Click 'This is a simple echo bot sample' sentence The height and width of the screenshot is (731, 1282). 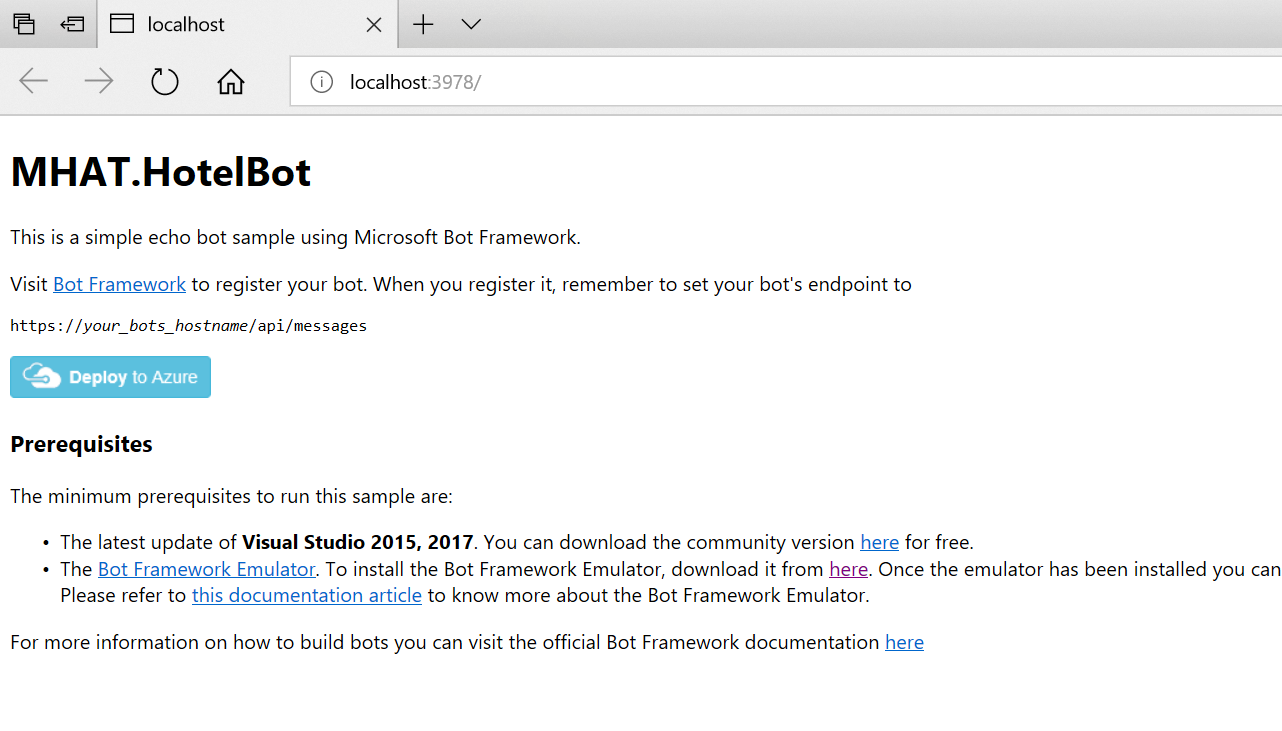(x=295, y=237)
